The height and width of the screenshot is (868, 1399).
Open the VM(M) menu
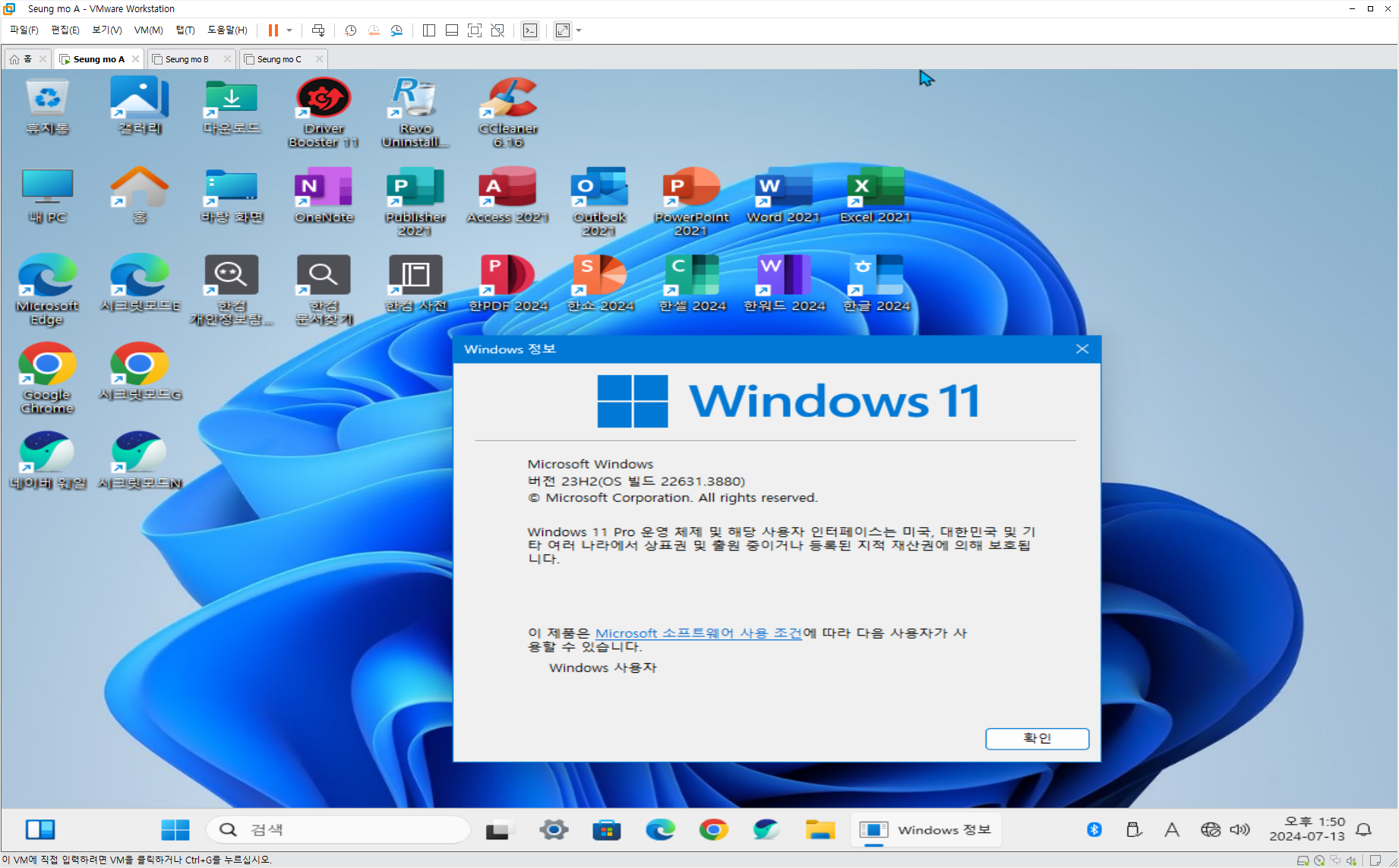click(x=148, y=30)
